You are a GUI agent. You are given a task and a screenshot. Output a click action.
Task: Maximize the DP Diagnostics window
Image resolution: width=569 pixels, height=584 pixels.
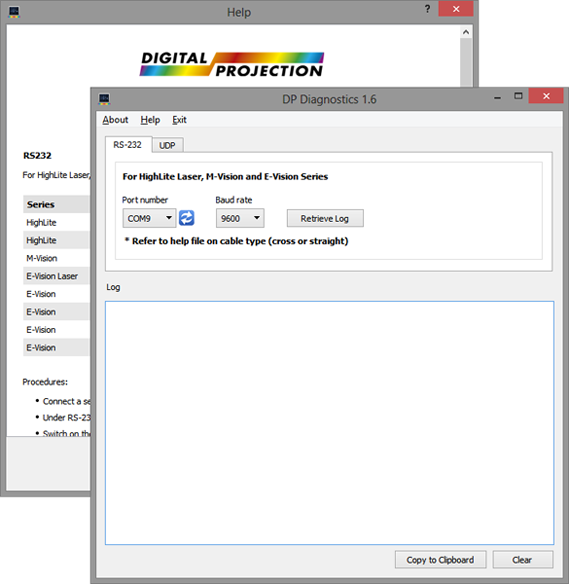tap(518, 96)
